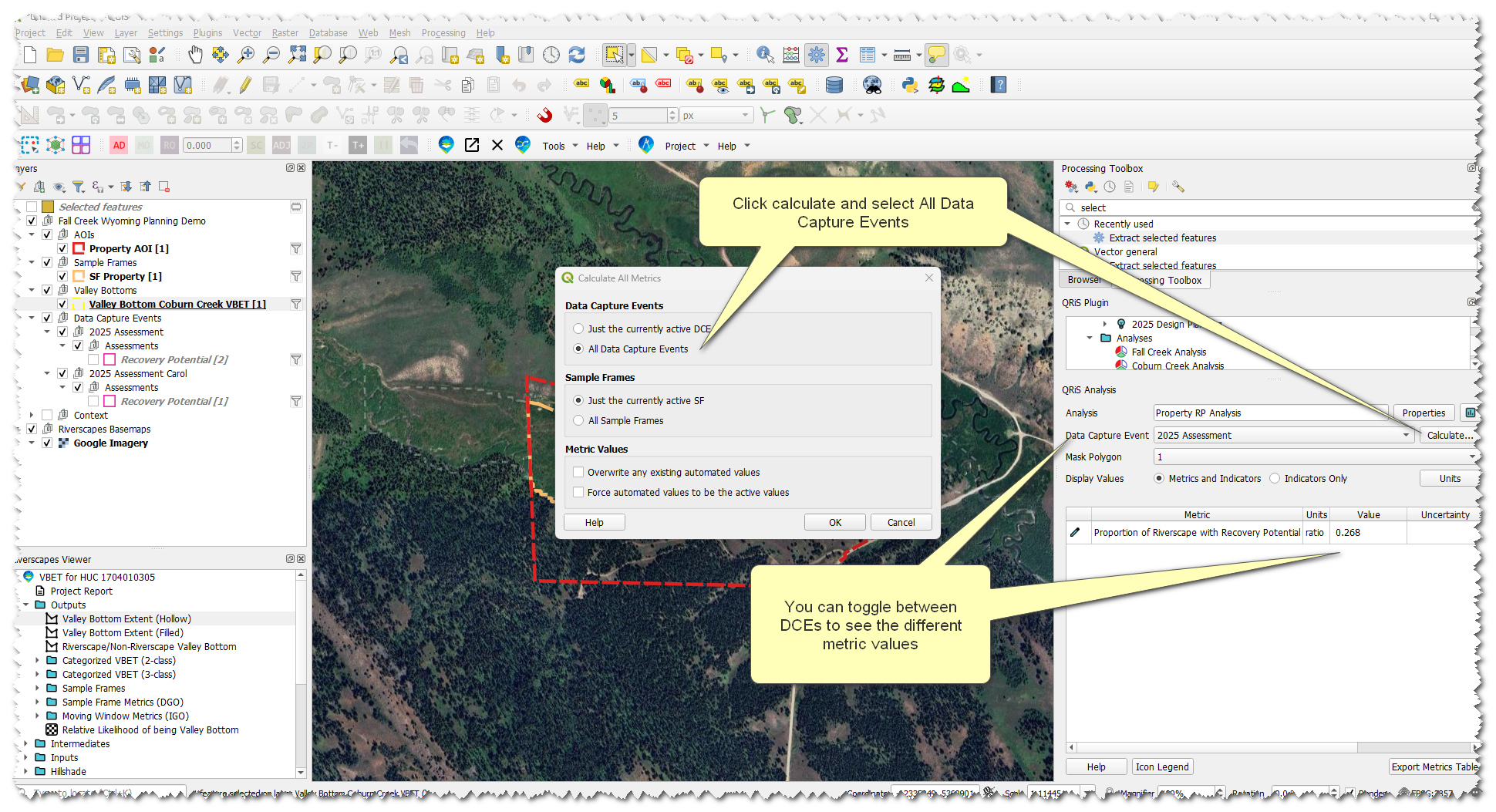1496x812 pixels.
Task: Click the Identify Features tool
Action: (x=764, y=55)
